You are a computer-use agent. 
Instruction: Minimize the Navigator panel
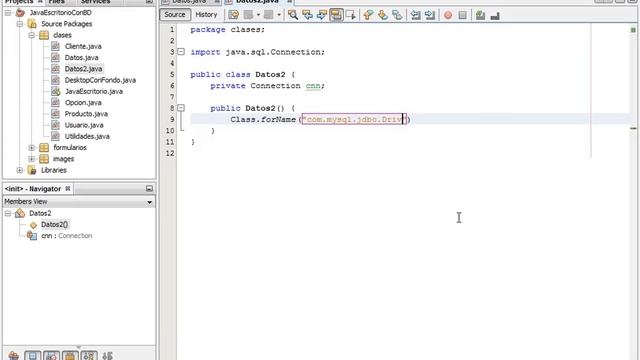(149, 189)
